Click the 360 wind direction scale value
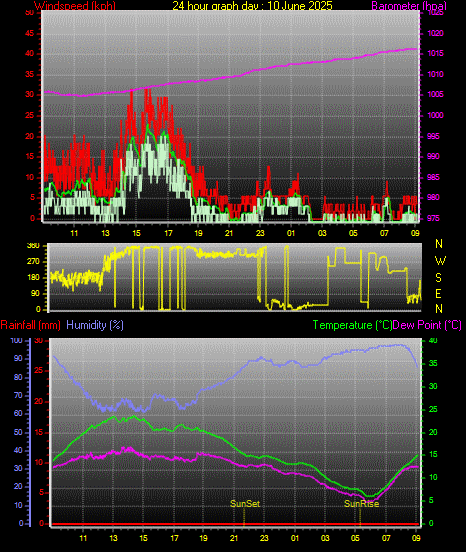 coord(33,246)
